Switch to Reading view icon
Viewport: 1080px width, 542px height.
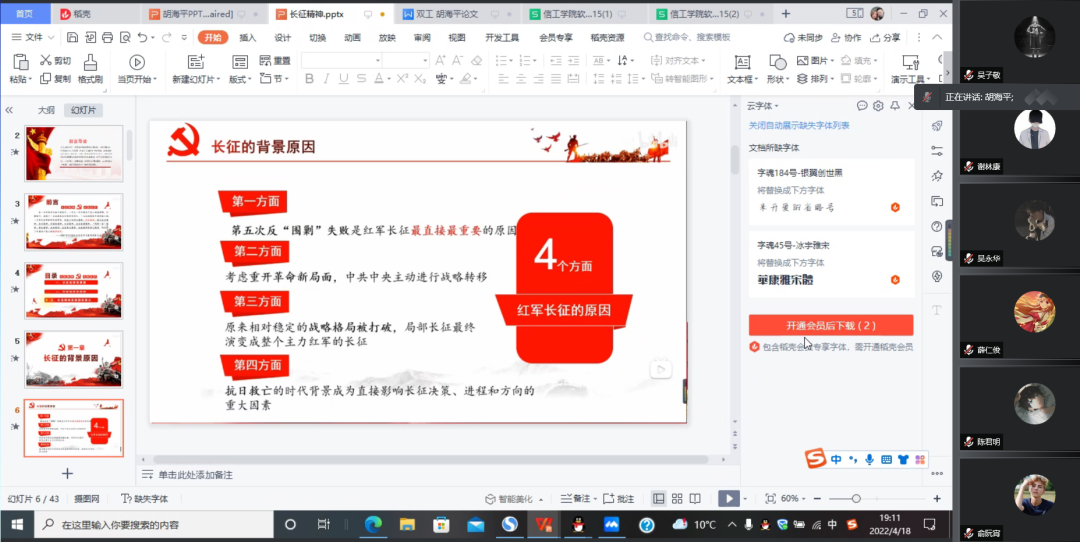point(696,499)
